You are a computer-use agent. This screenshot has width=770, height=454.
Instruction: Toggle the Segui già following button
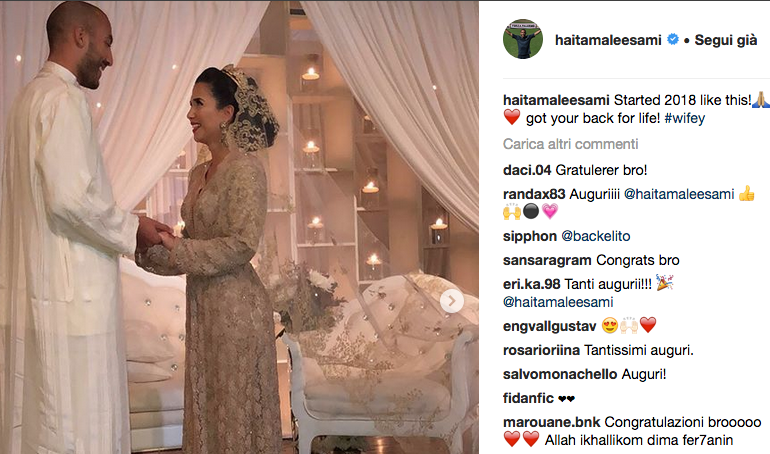726,40
